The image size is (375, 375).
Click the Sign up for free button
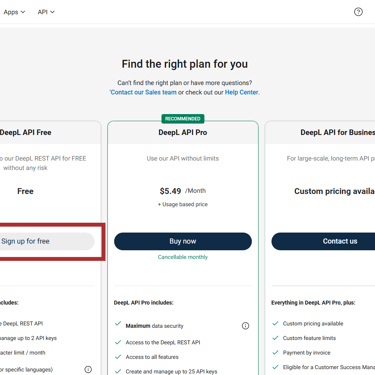[47, 241]
